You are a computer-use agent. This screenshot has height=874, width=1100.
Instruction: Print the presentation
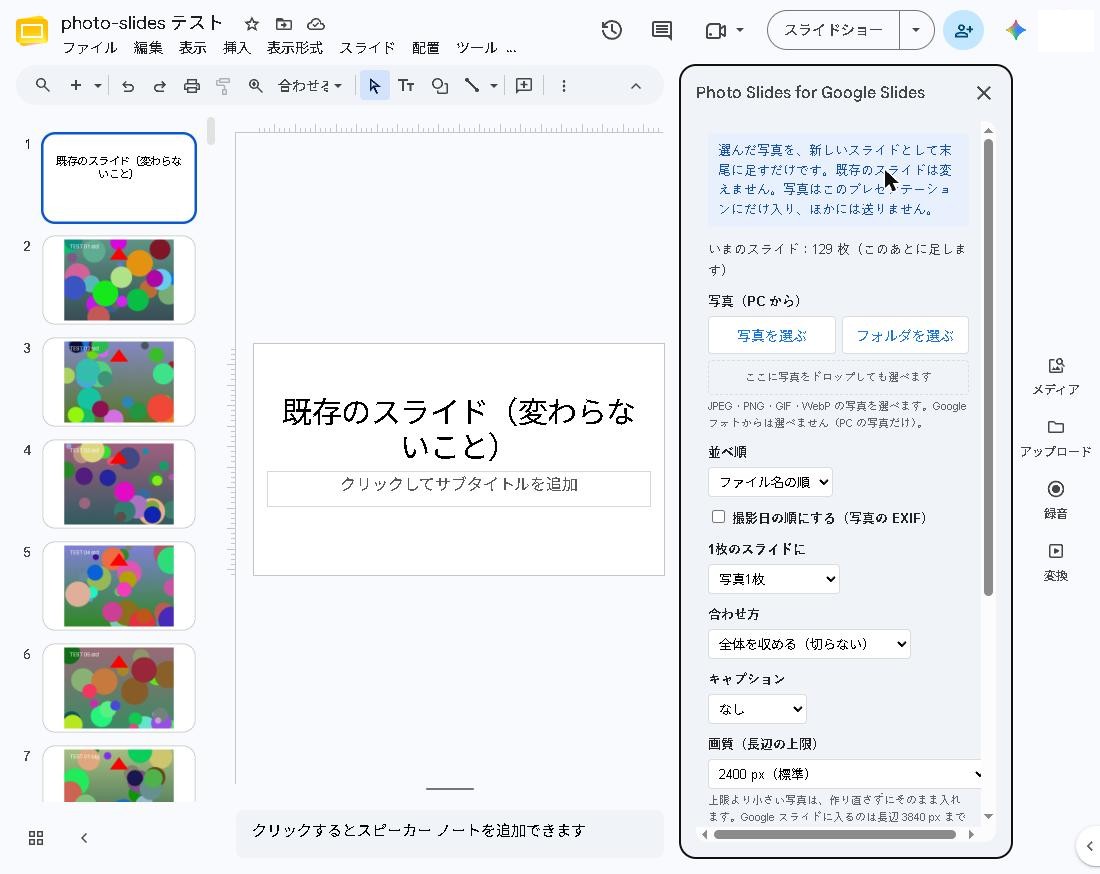[192, 86]
